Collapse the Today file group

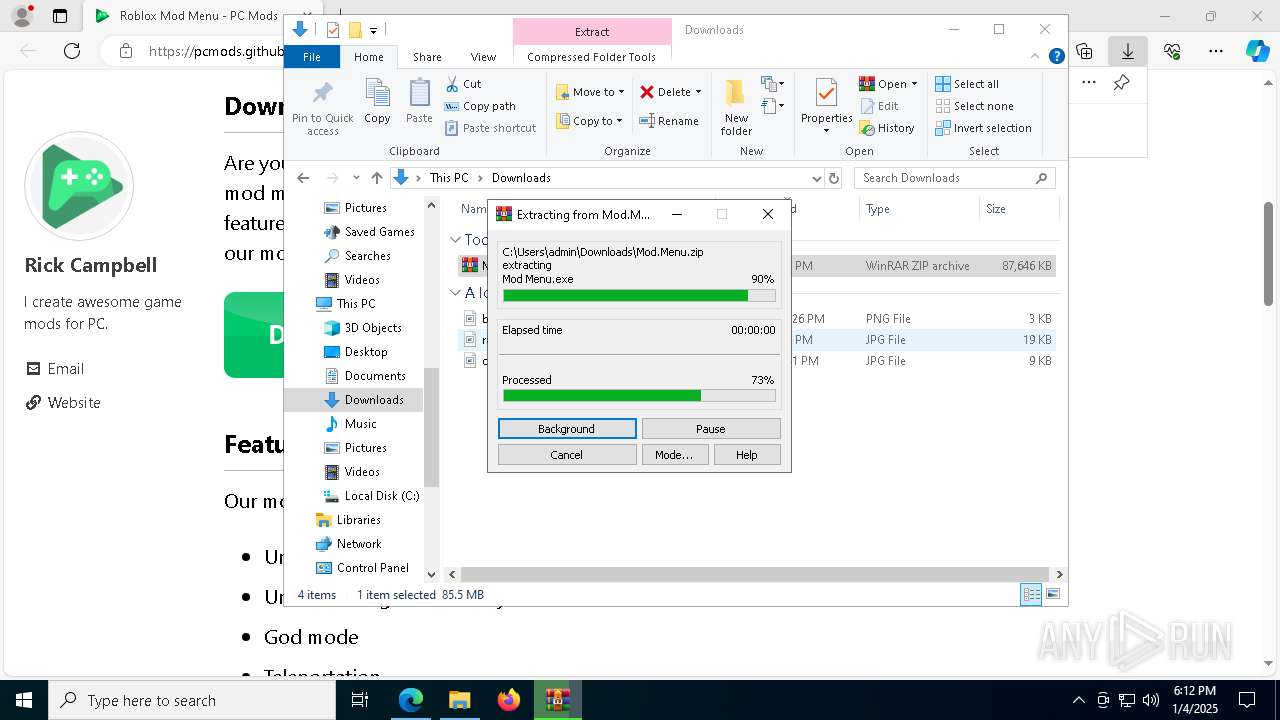click(455, 240)
